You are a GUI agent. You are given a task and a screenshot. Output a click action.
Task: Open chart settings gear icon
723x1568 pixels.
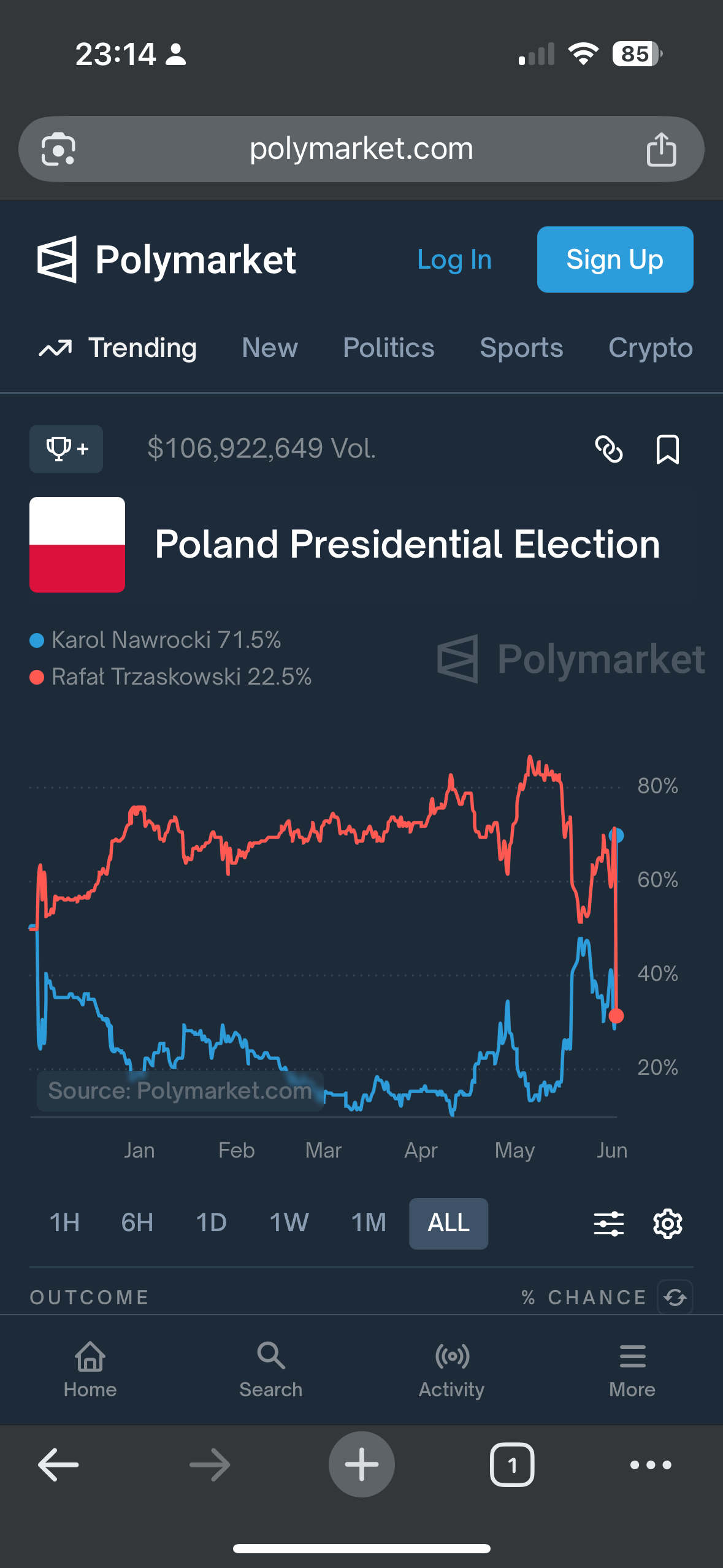click(x=667, y=1224)
